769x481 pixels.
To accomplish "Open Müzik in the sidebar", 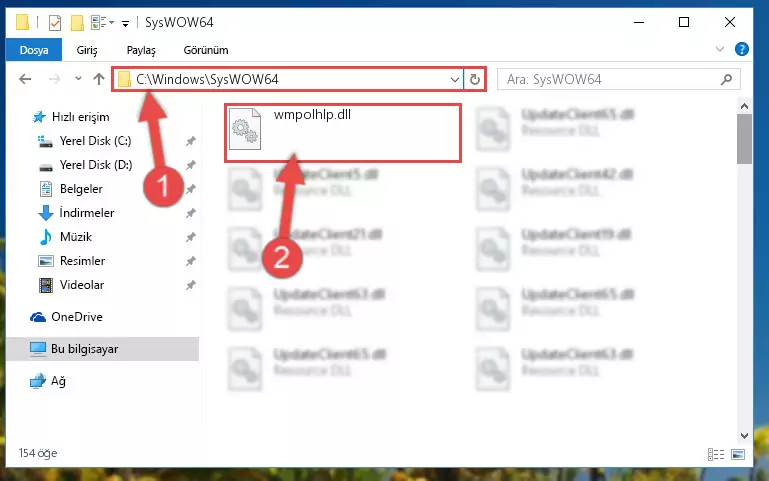I will coord(76,237).
